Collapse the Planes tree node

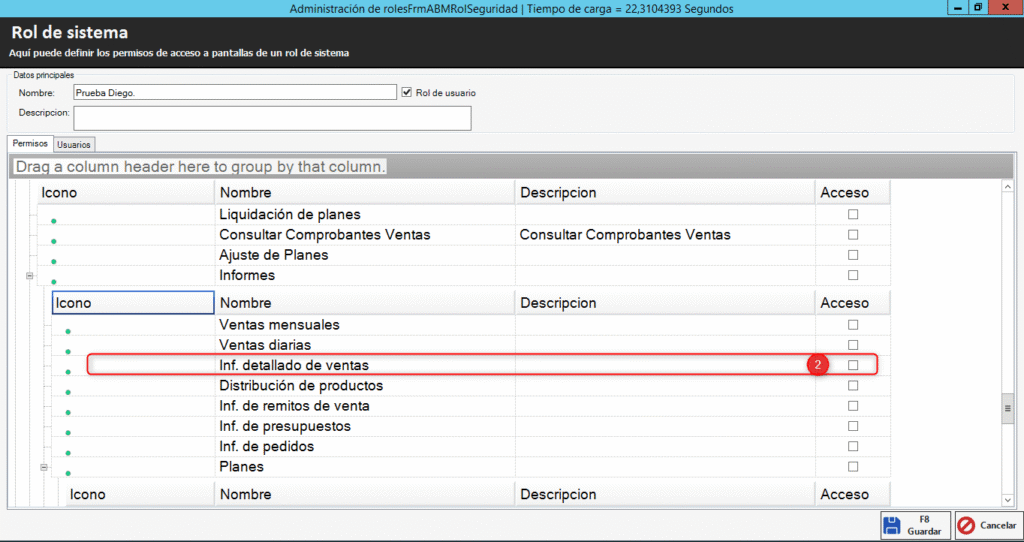tap(44, 467)
